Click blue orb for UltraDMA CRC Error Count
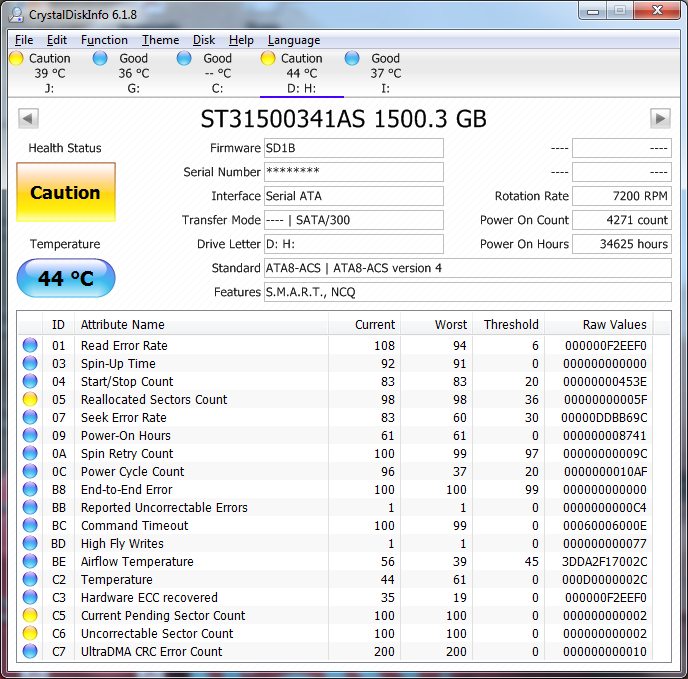 point(30,651)
